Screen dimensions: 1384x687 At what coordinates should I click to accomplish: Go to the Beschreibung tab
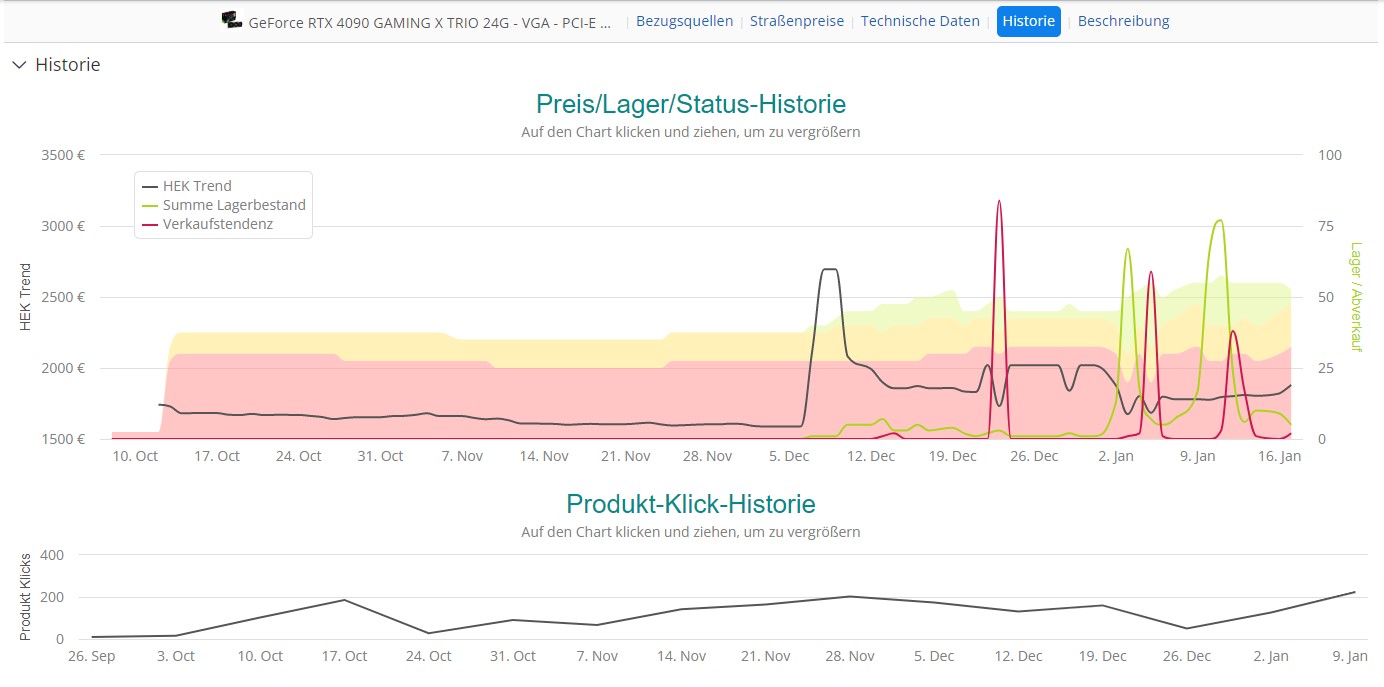[1123, 21]
